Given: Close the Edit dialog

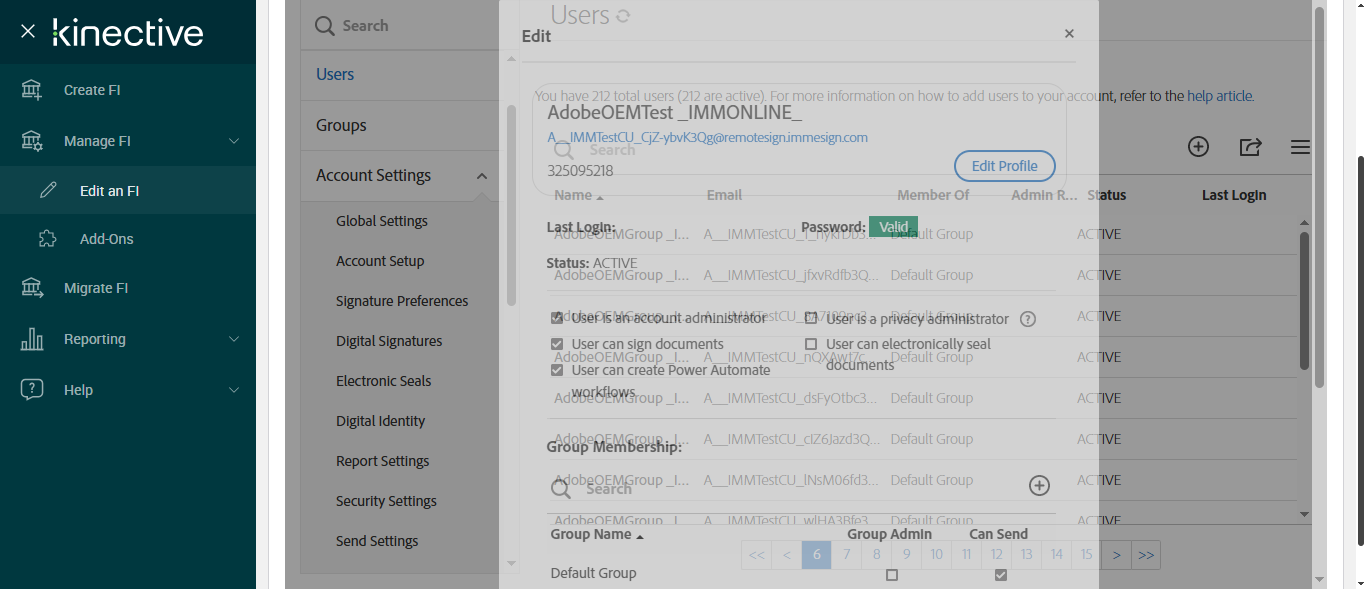Looking at the screenshot, I should [x=1069, y=34].
